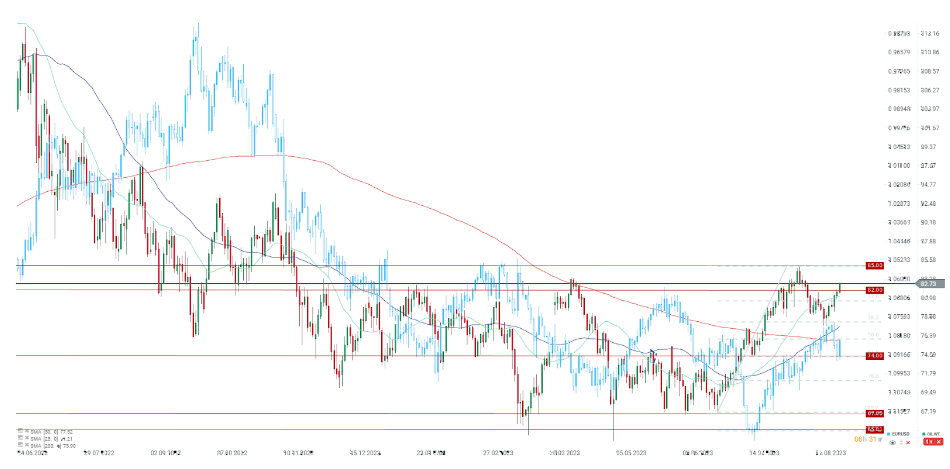Click the current price tag 82.73
950x469 pixels.
[931, 284]
